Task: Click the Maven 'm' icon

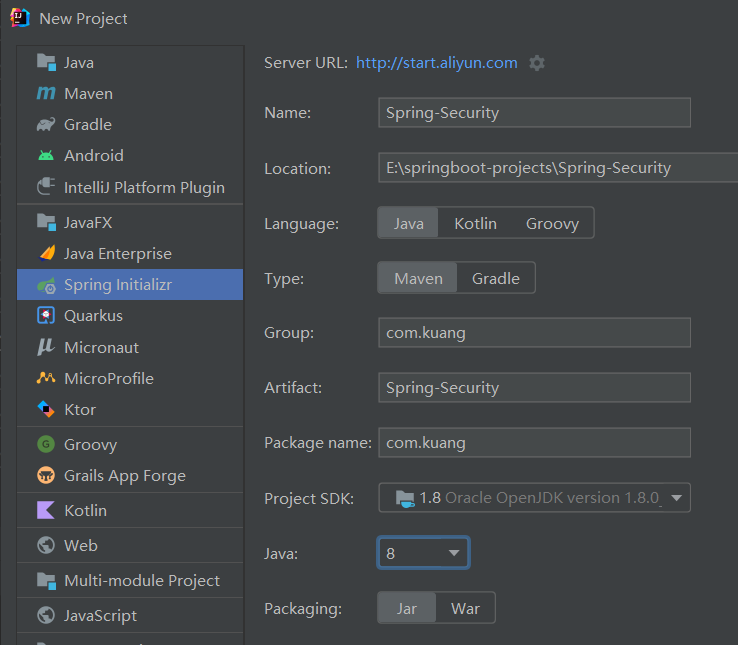Action: coord(46,93)
